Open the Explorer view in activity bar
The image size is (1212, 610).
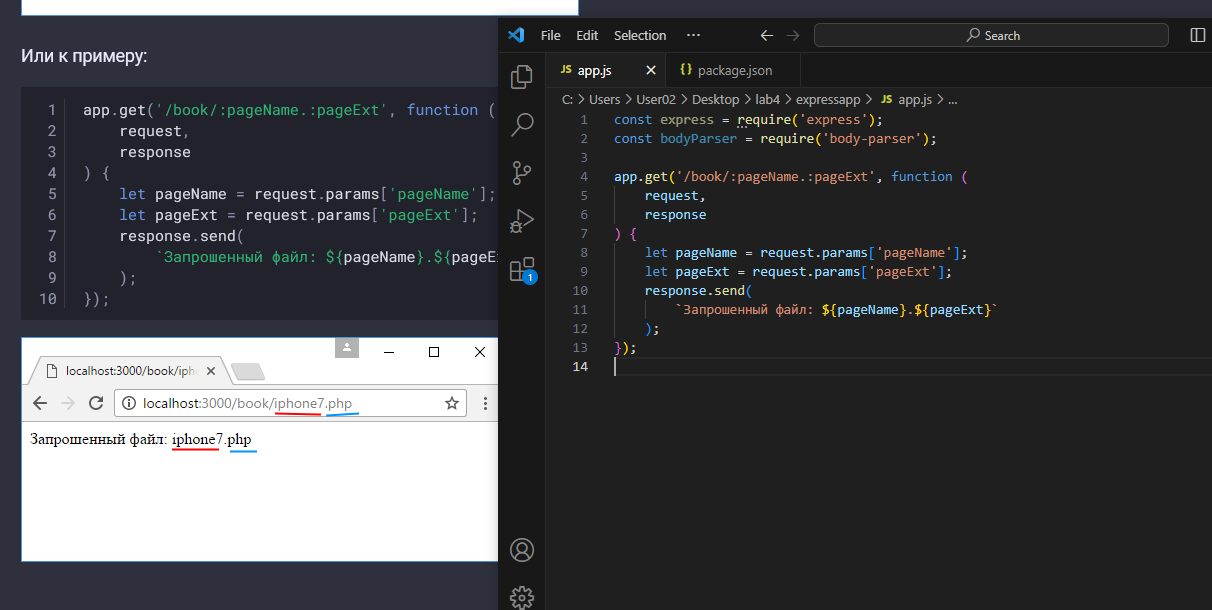522,77
